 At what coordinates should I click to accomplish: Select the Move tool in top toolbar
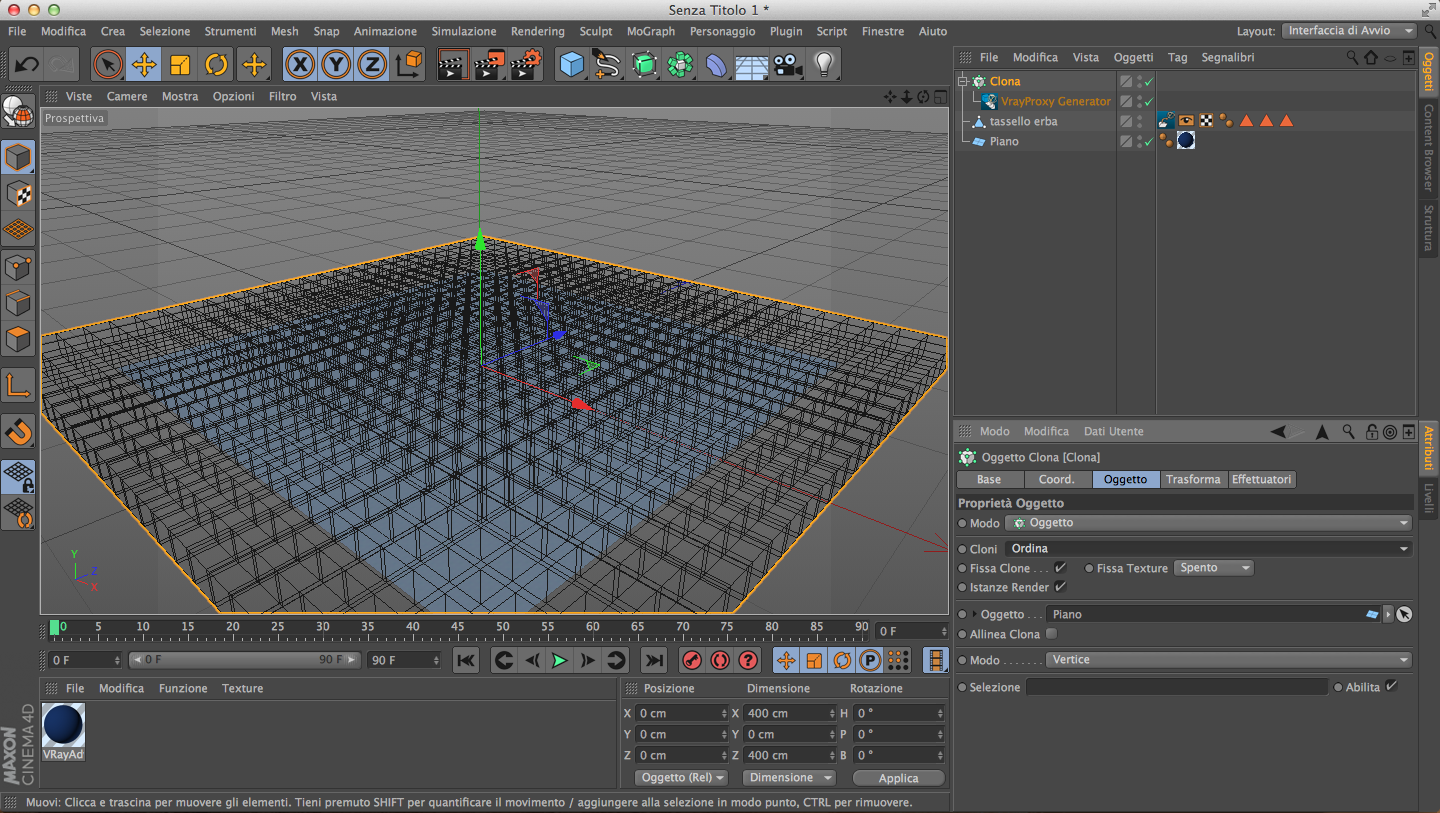tap(144, 66)
